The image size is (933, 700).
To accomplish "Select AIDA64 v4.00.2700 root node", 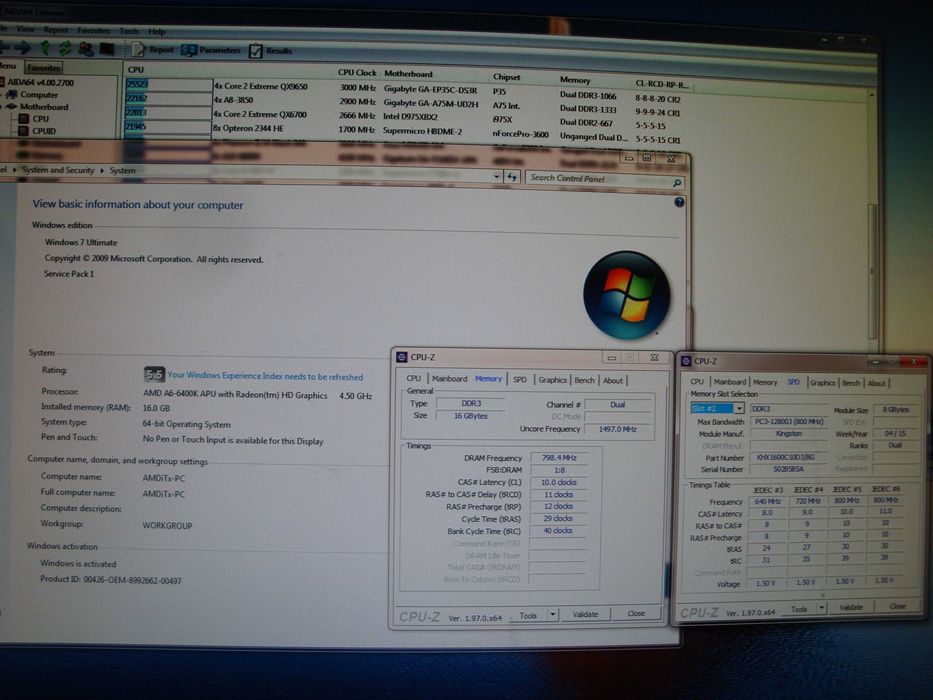I will click(x=40, y=82).
